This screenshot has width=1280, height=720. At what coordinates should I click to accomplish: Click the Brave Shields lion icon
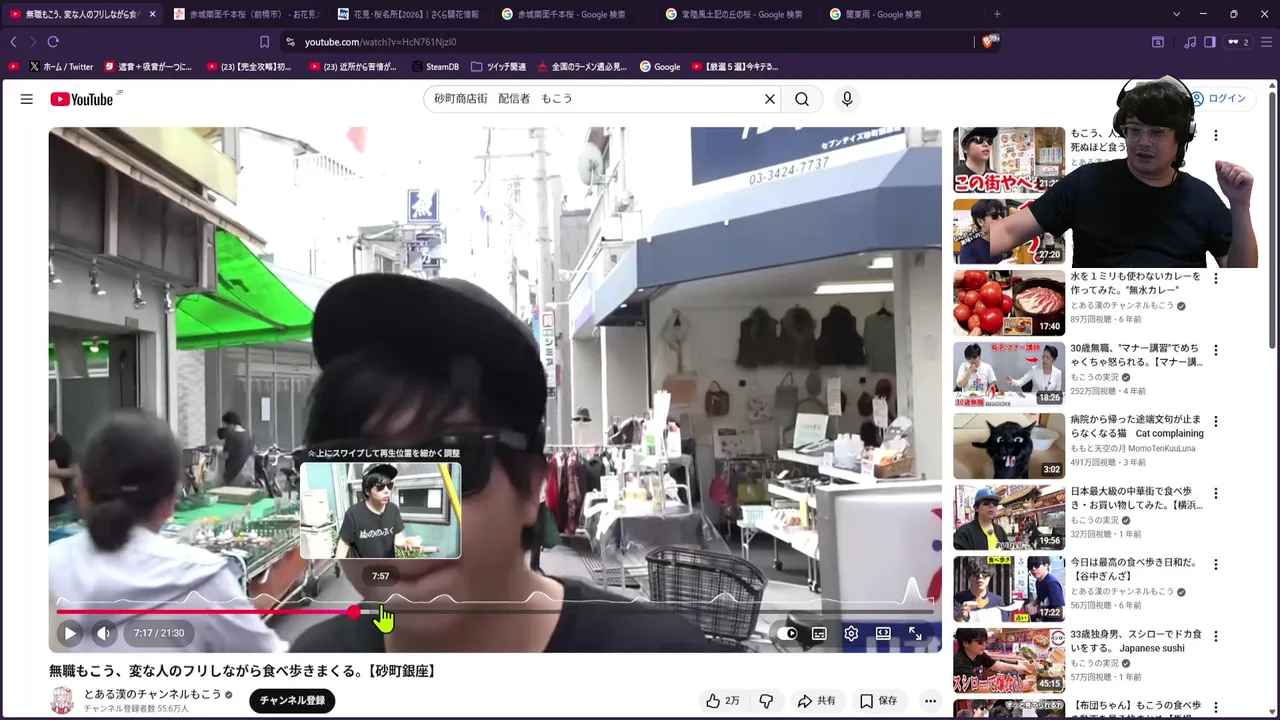point(989,41)
